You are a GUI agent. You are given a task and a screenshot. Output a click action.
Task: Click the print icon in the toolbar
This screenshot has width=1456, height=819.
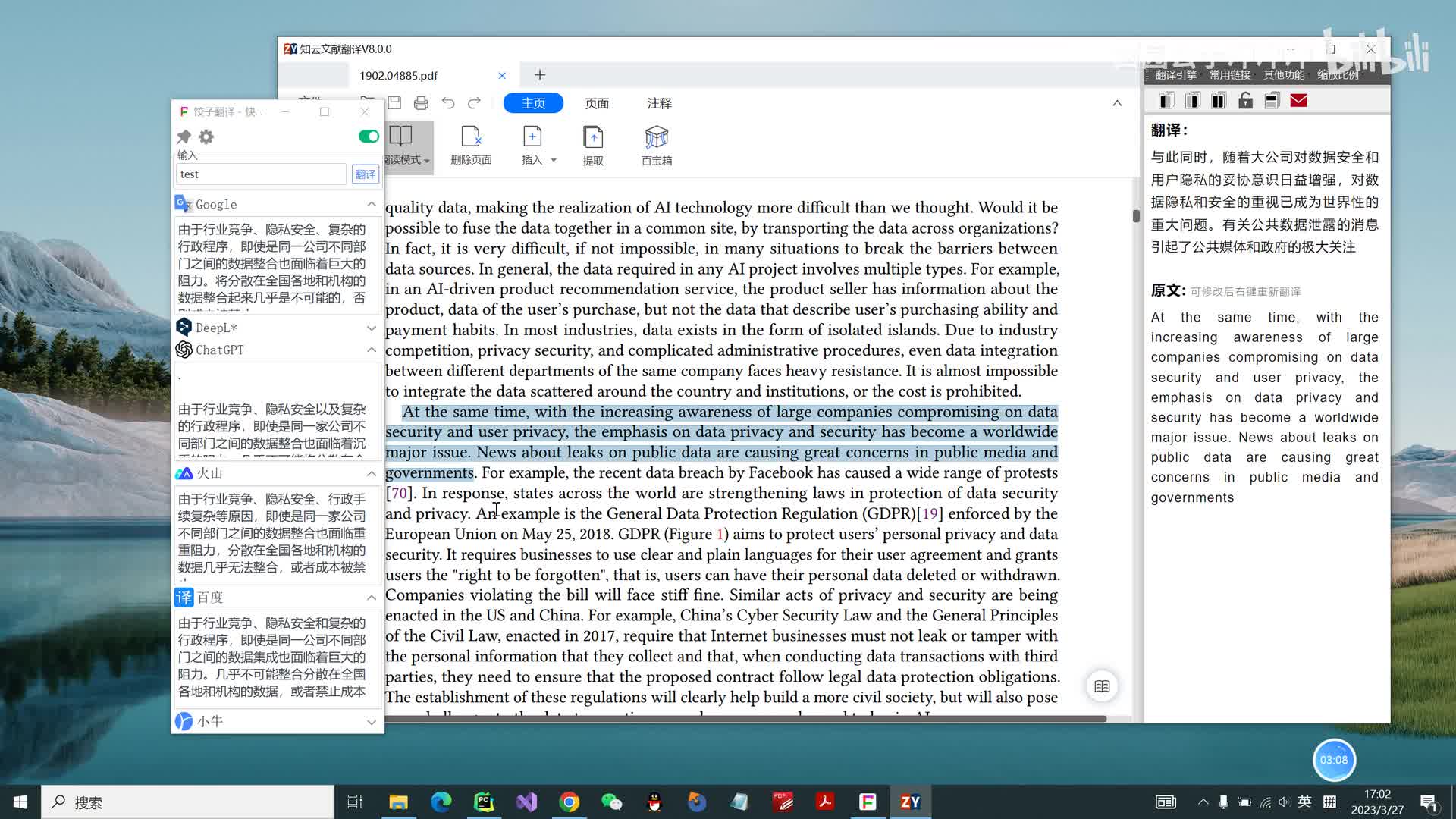[x=421, y=103]
